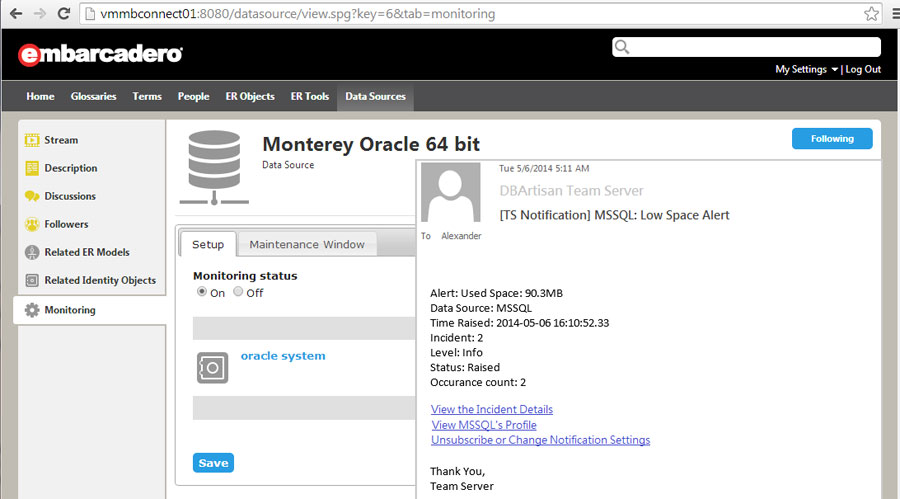
Task: Open View the Incident Details link
Action: [492, 409]
